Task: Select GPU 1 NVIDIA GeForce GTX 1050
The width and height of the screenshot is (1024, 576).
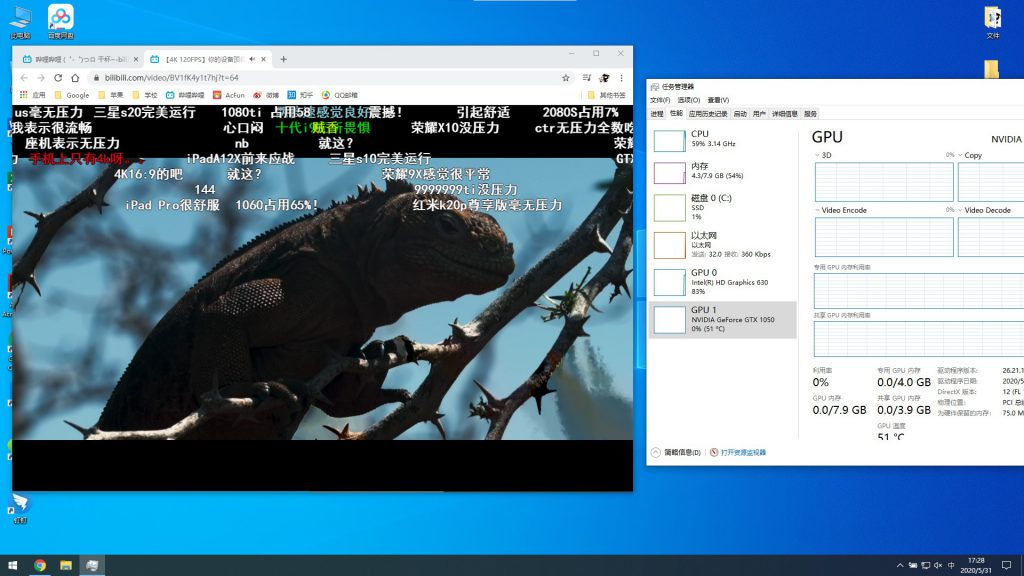Action: coord(724,319)
